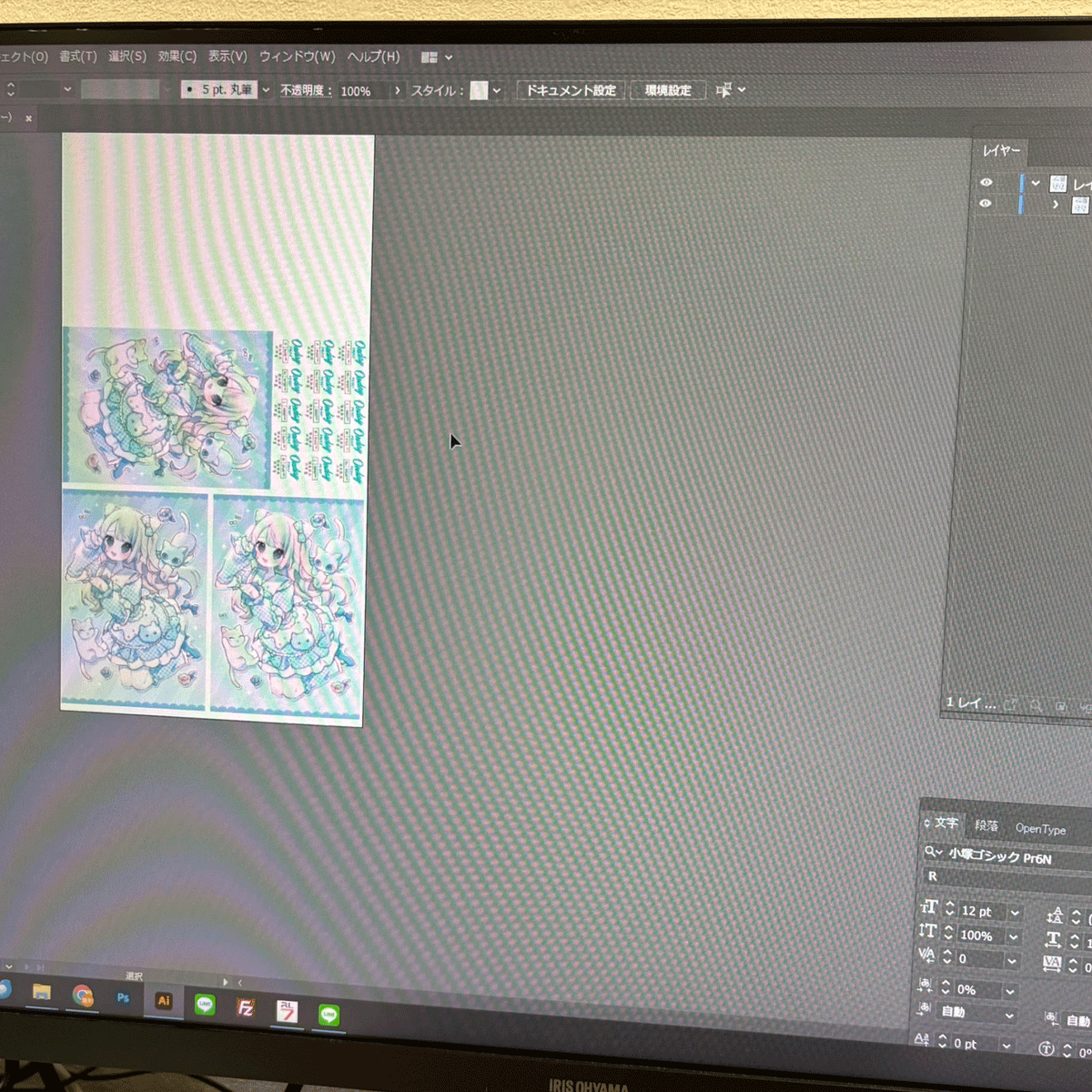Click the ドキュメント設定 button

(x=571, y=90)
